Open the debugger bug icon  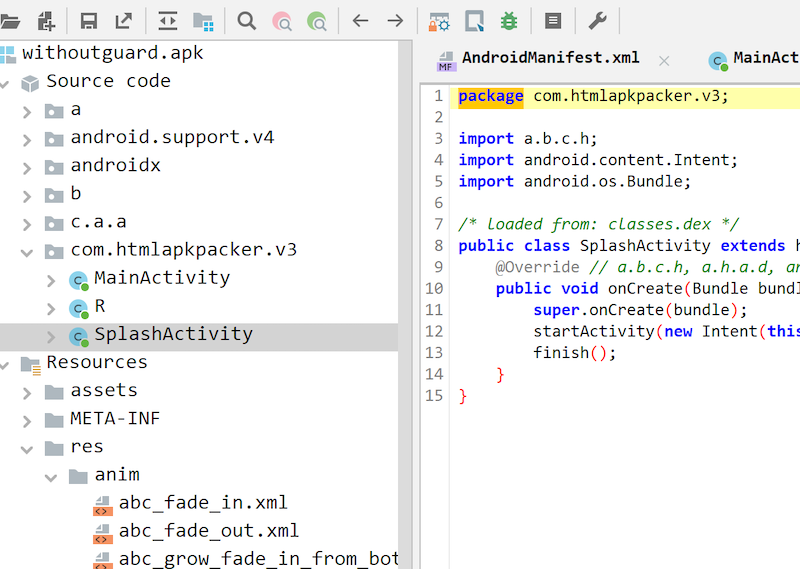click(509, 20)
